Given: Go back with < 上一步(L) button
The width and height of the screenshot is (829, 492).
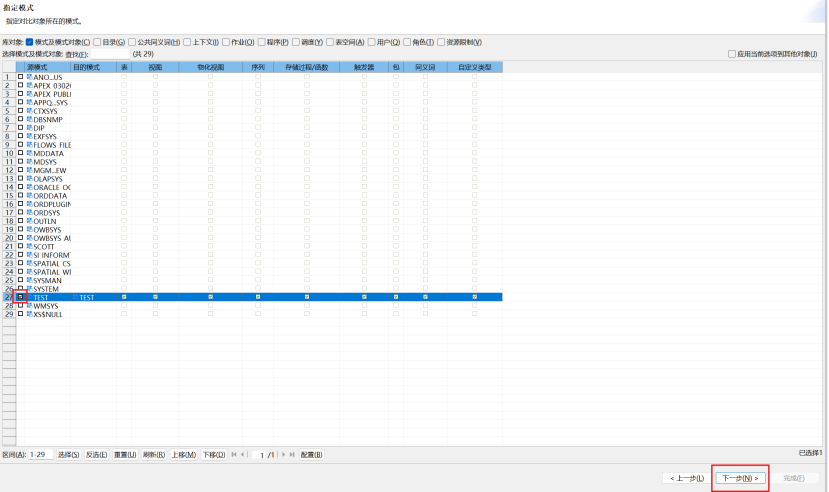Looking at the screenshot, I should (x=687, y=478).
